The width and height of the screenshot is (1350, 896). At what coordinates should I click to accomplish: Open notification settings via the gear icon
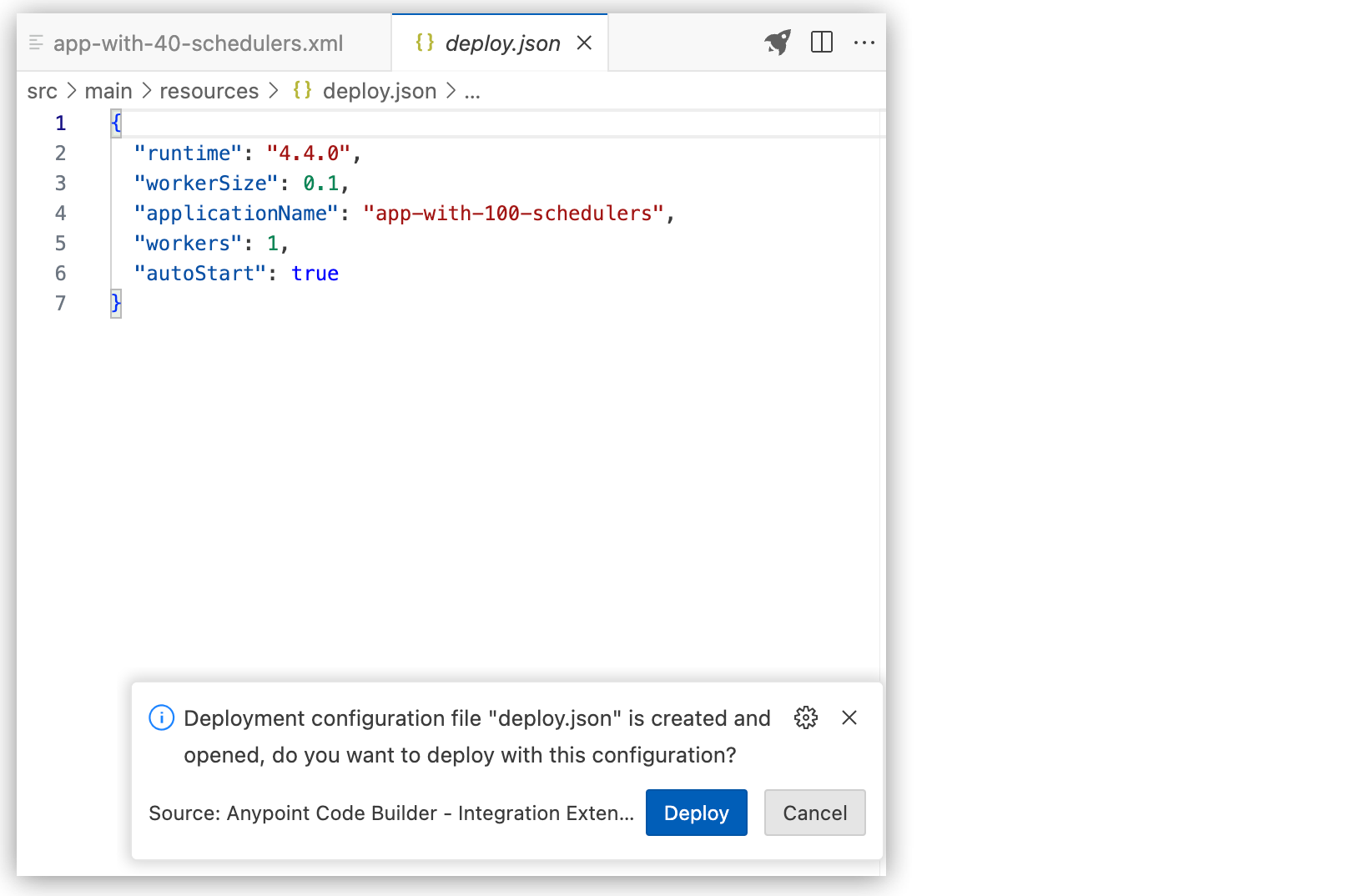(x=805, y=717)
